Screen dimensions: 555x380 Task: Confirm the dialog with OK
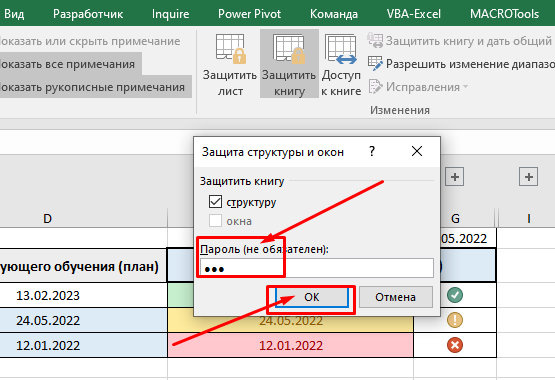coord(312,297)
